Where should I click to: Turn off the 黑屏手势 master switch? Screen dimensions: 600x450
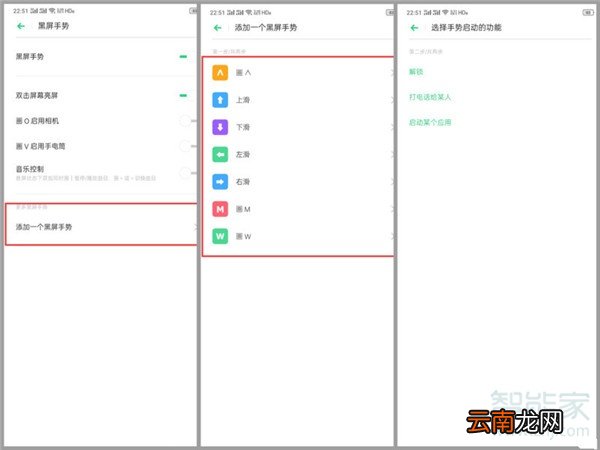pos(183,57)
